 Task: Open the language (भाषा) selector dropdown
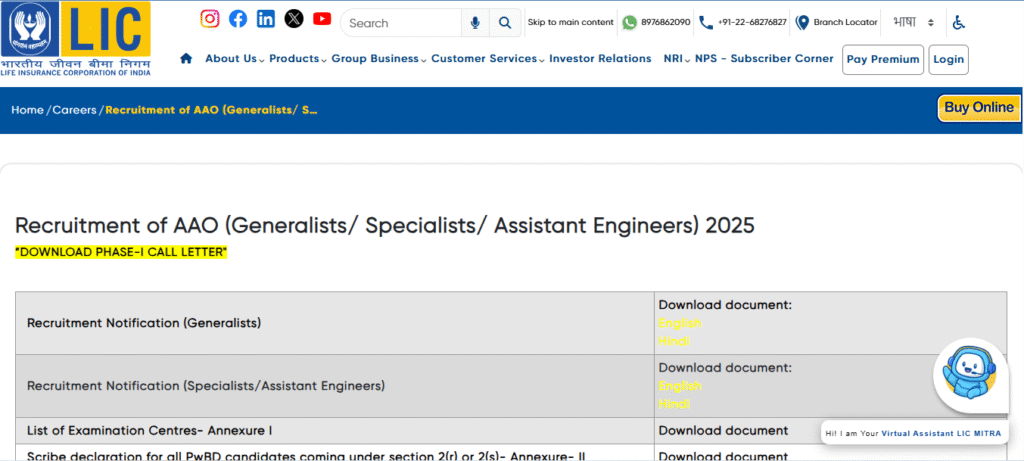click(x=914, y=22)
